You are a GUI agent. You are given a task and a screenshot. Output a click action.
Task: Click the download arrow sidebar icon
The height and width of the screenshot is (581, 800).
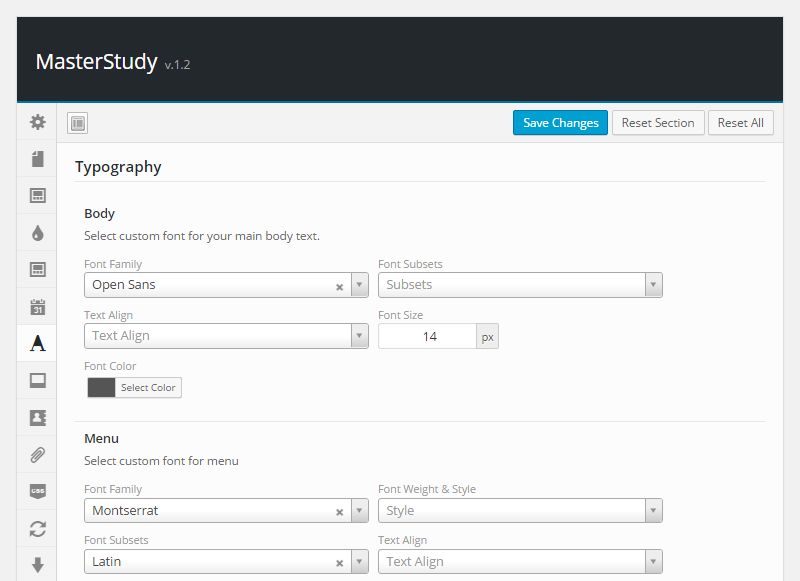pyautogui.click(x=37, y=564)
